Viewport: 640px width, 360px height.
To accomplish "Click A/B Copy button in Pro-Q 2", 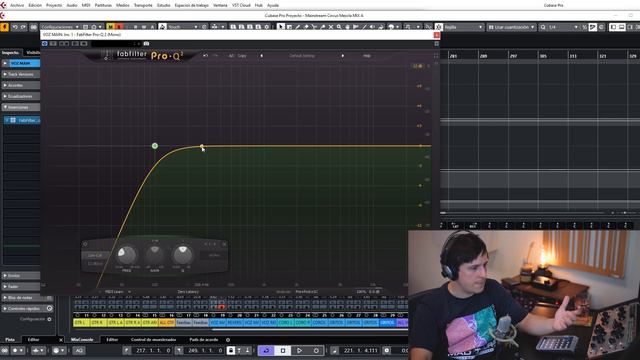I will (238, 56).
